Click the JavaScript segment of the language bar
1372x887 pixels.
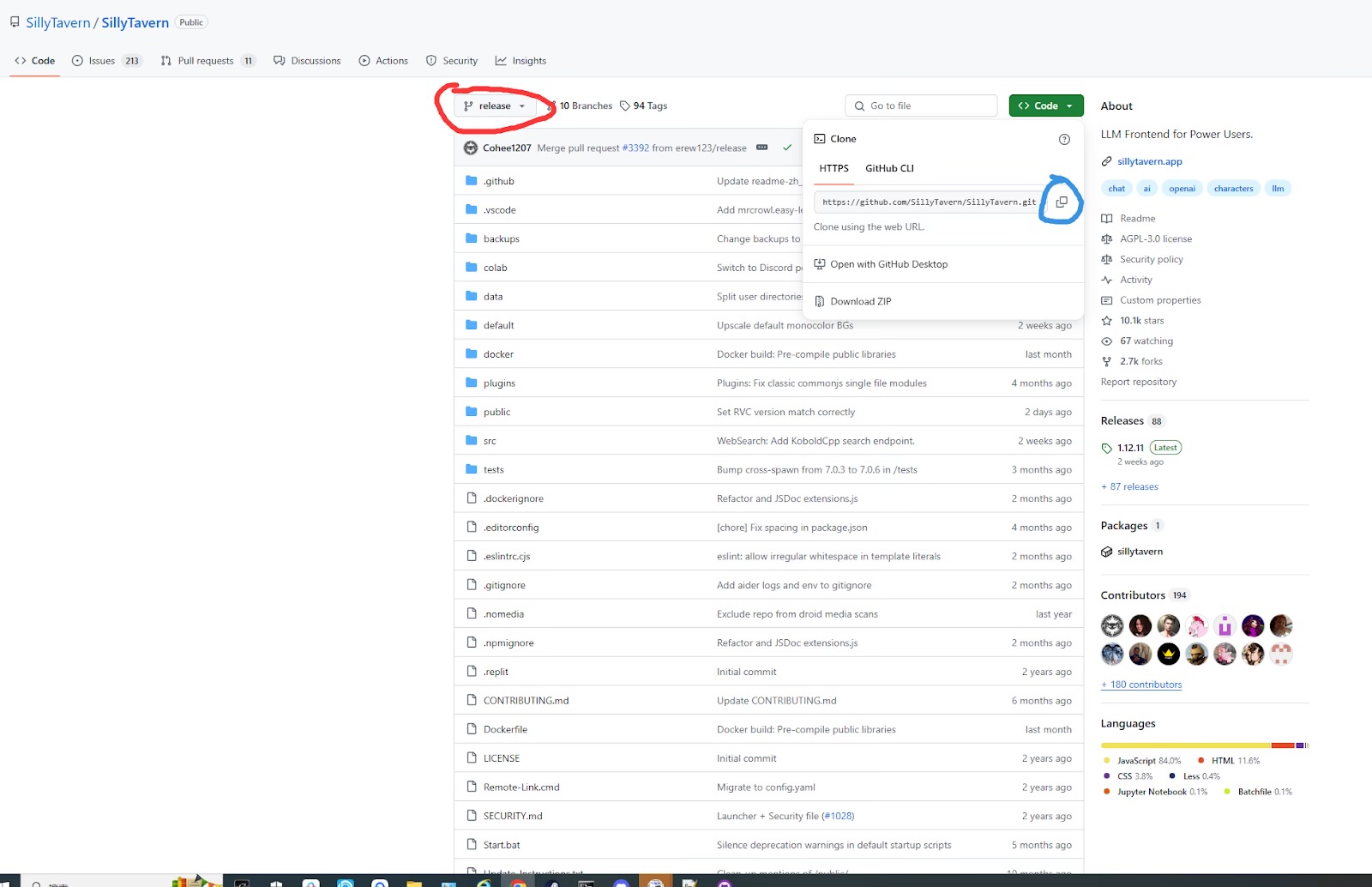(1186, 745)
